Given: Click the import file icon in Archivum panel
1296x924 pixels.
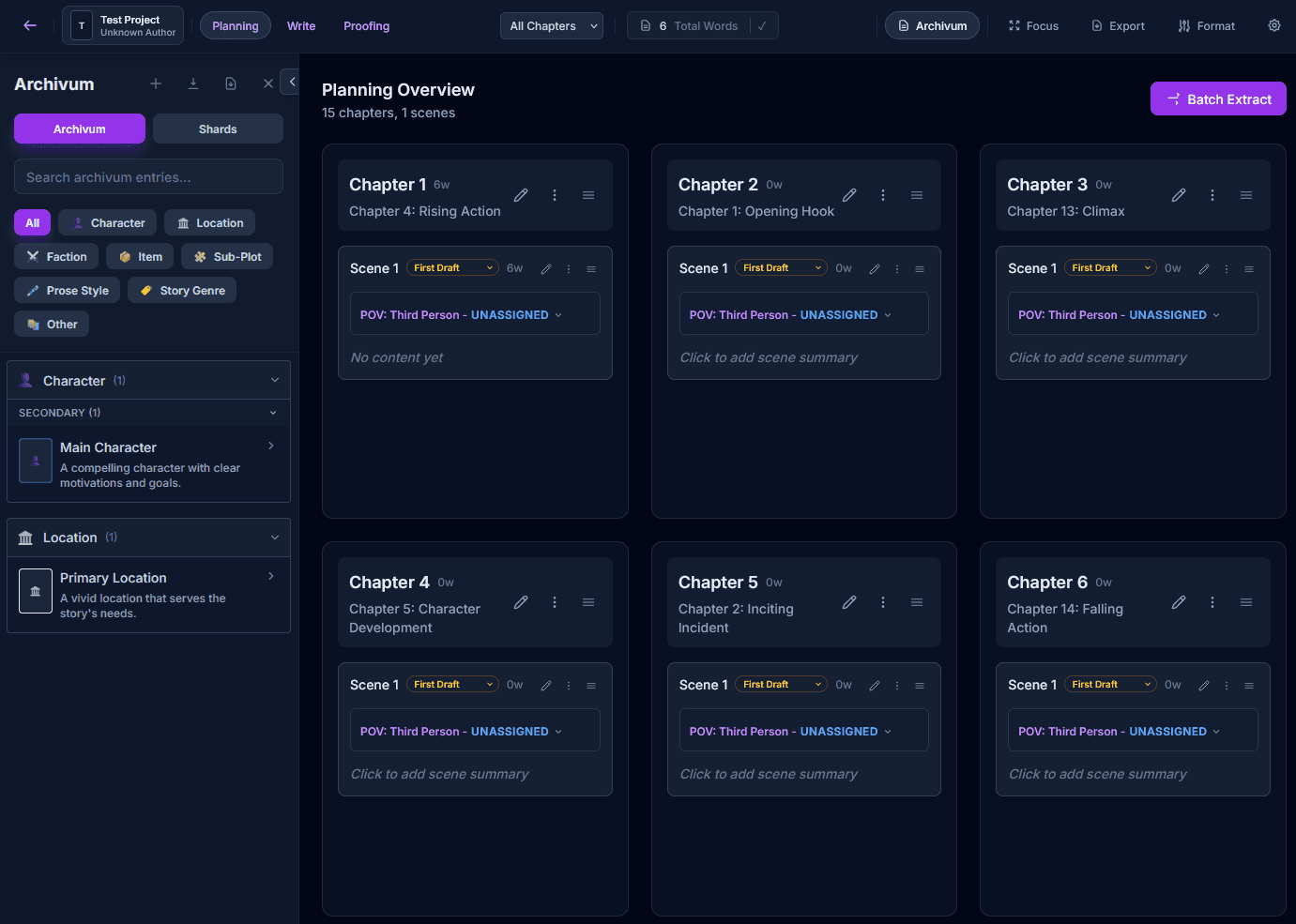Looking at the screenshot, I should click(231, 83).
